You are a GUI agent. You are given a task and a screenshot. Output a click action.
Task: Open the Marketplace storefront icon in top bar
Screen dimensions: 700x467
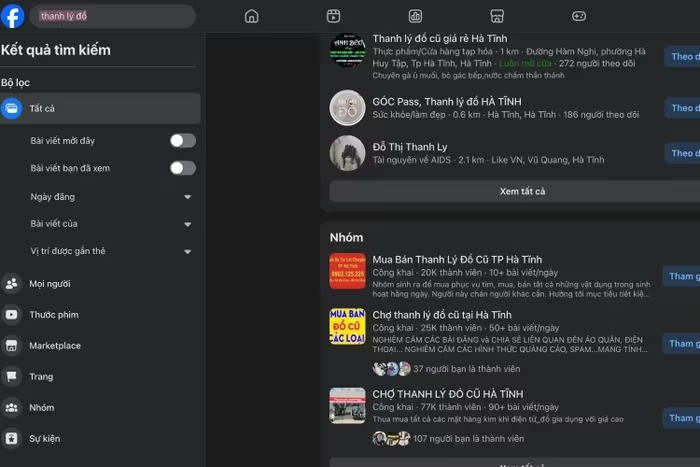pyautogui.click(x=497, y=16)
